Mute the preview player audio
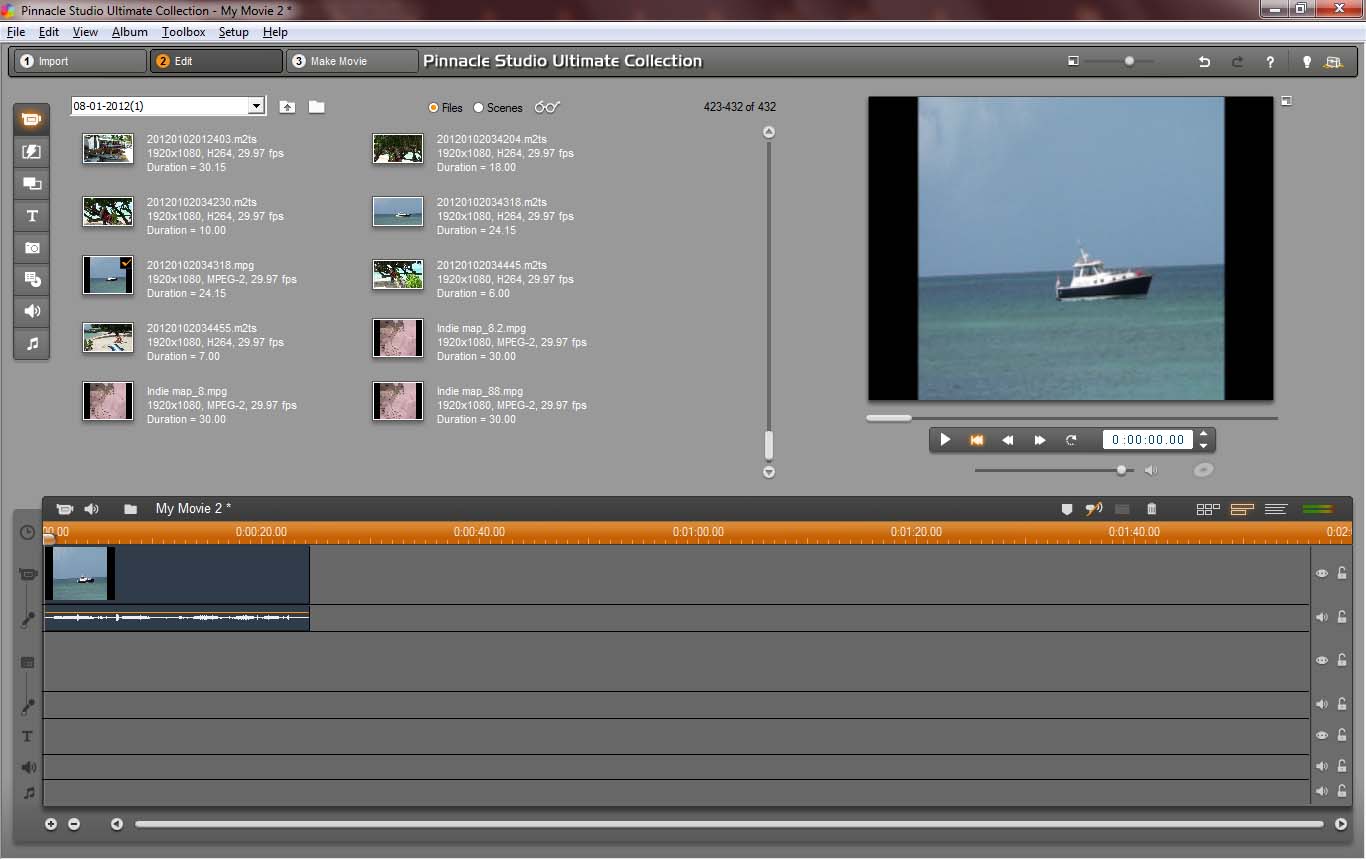 (1151, 470)
